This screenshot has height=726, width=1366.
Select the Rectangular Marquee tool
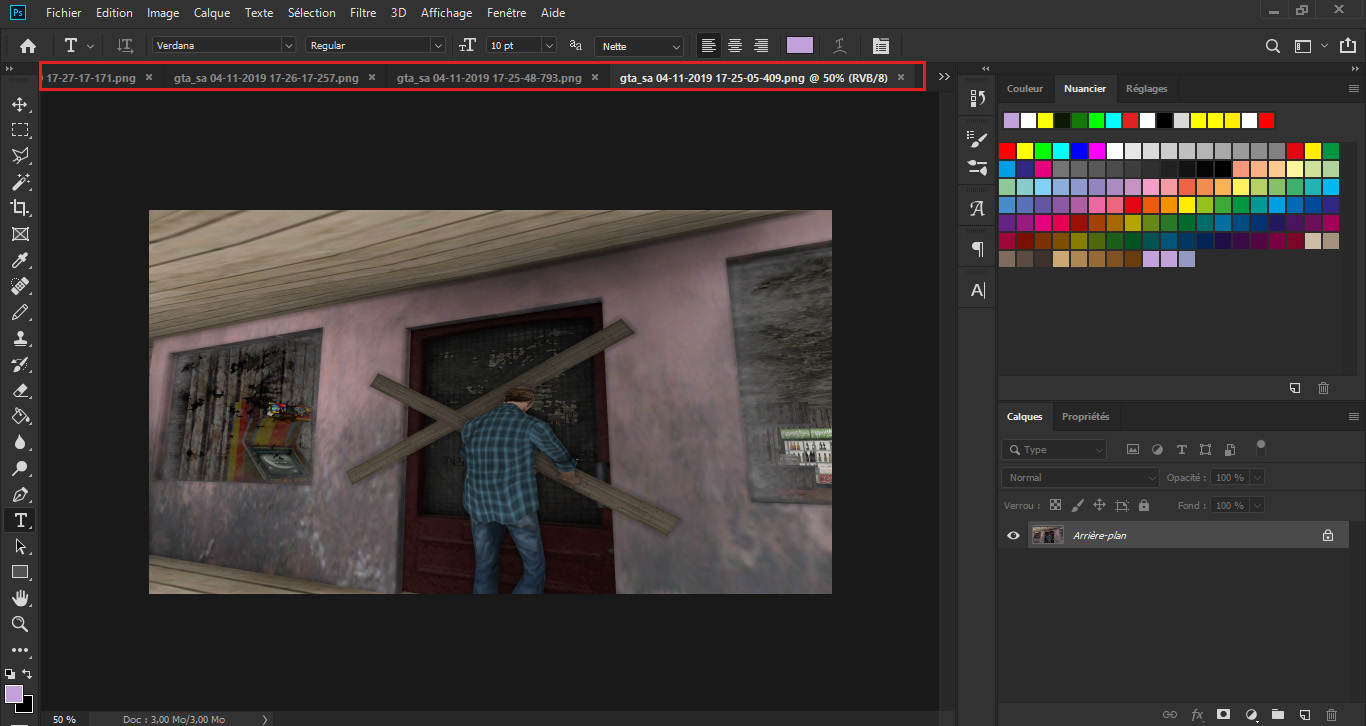point(19,130)
